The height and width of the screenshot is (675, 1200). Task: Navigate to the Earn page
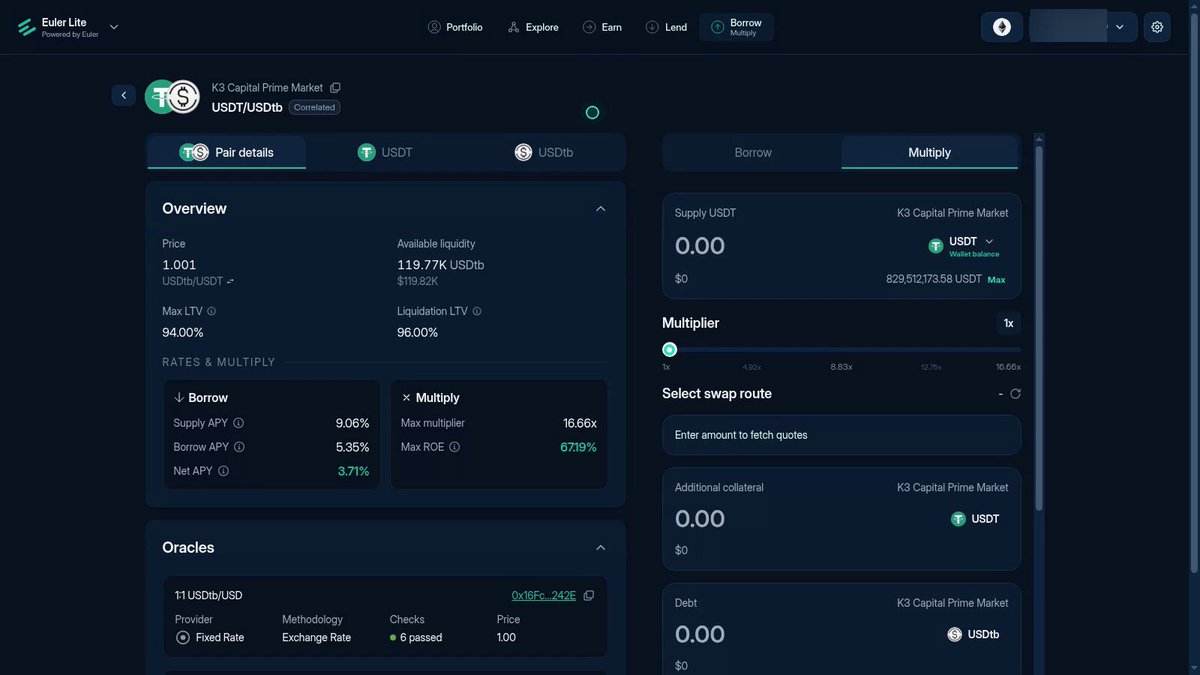pyautogui.click(x=602, y=27)
